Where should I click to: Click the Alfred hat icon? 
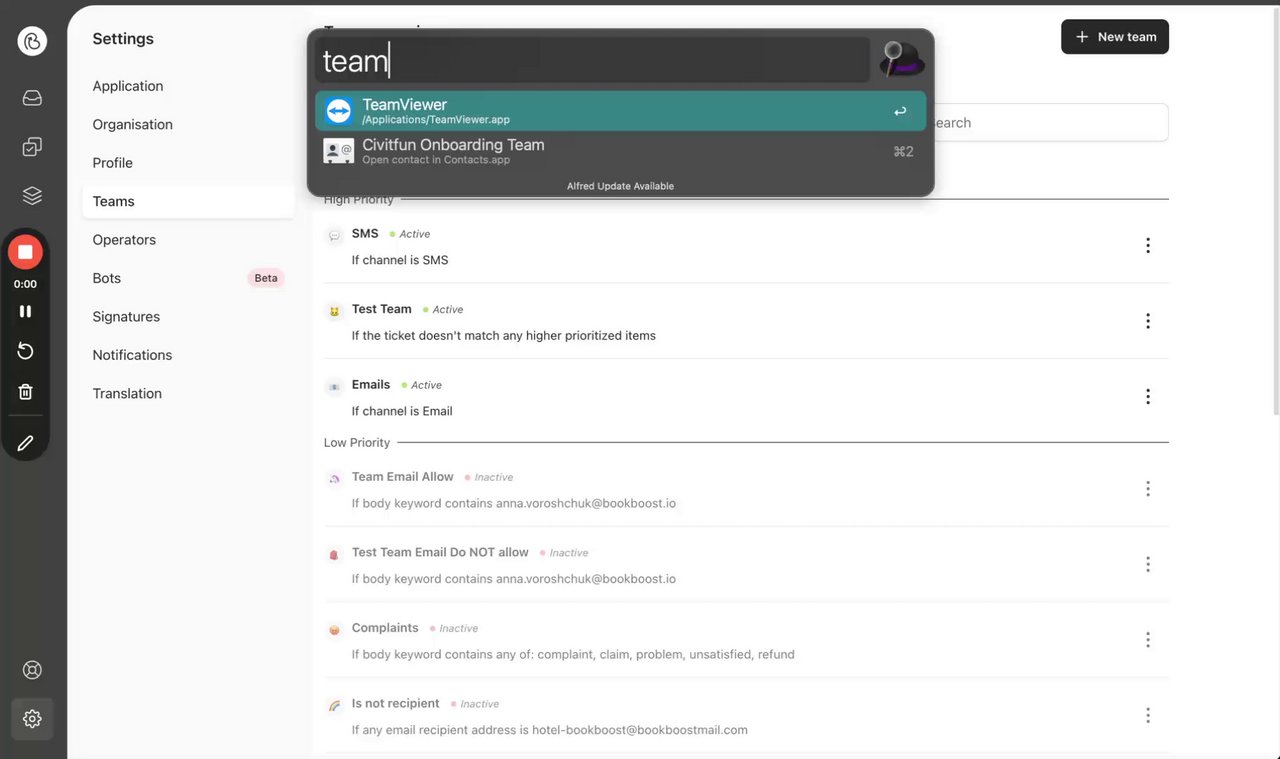coord(901,59)
